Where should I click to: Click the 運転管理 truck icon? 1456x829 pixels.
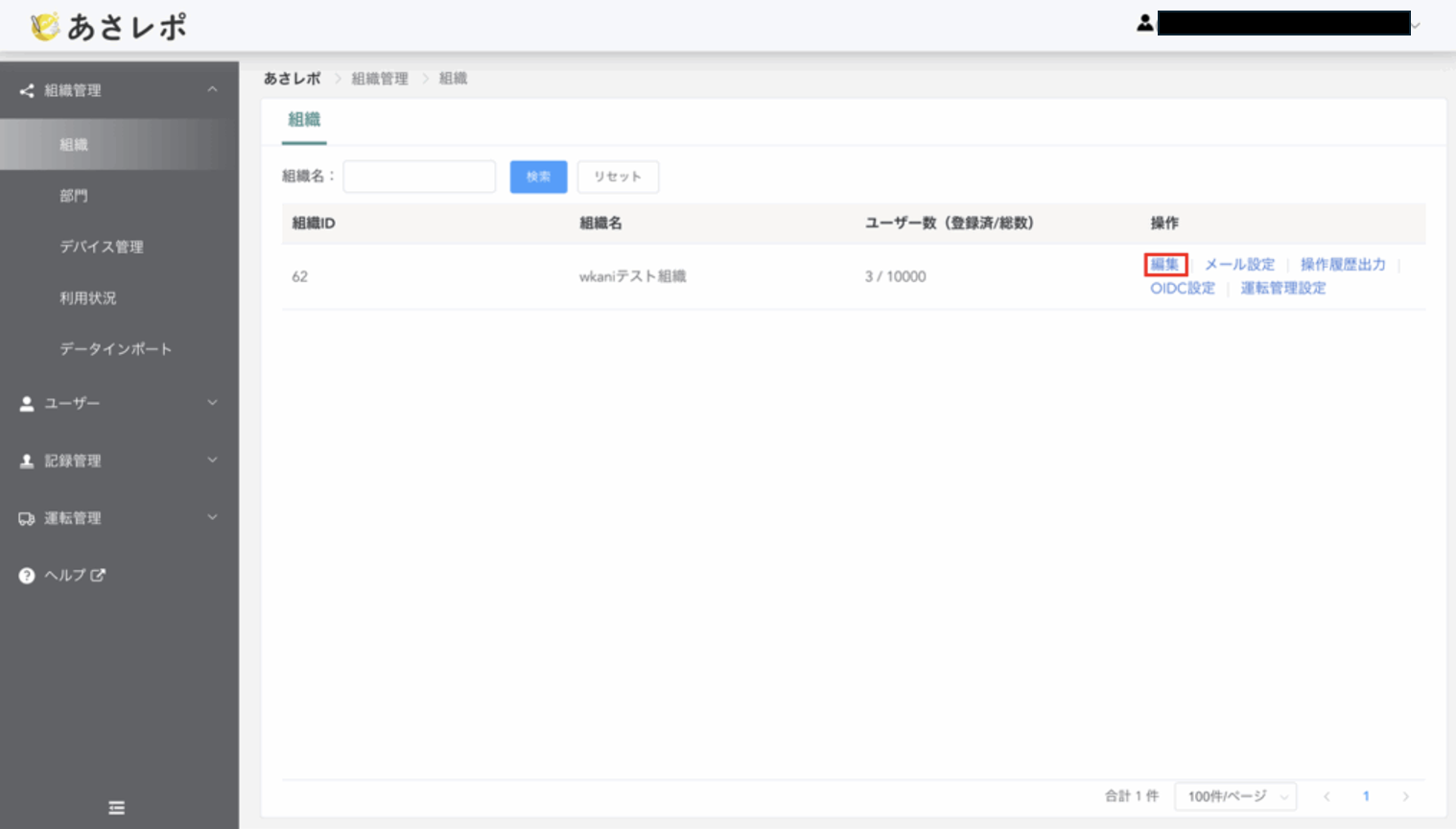(27, 519)
